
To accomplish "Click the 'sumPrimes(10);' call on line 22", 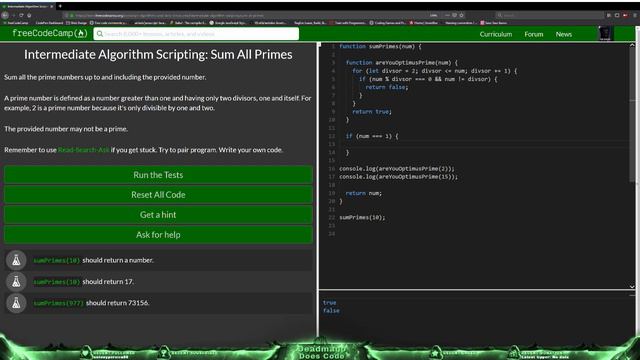I will tap(362, 218).
